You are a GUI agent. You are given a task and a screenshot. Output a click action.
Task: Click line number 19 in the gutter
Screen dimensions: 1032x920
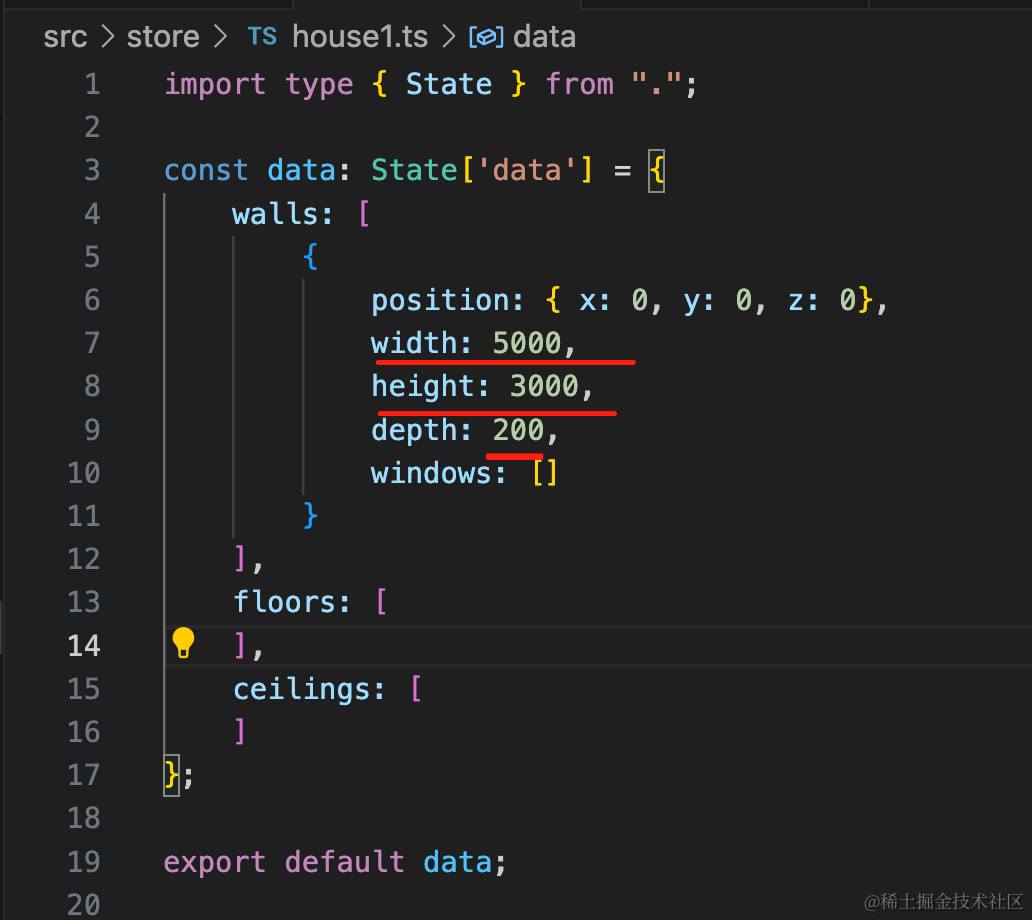coord(84,861)
